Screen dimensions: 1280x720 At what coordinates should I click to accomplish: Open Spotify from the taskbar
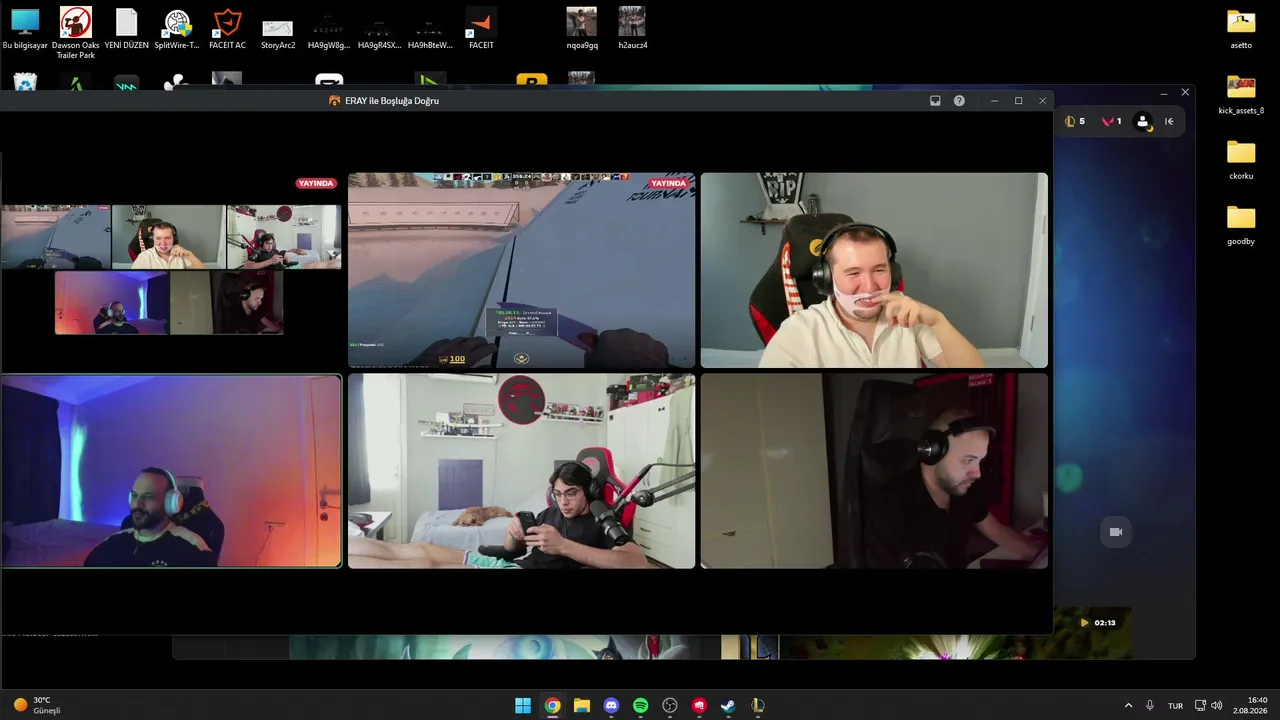point(641,706)
